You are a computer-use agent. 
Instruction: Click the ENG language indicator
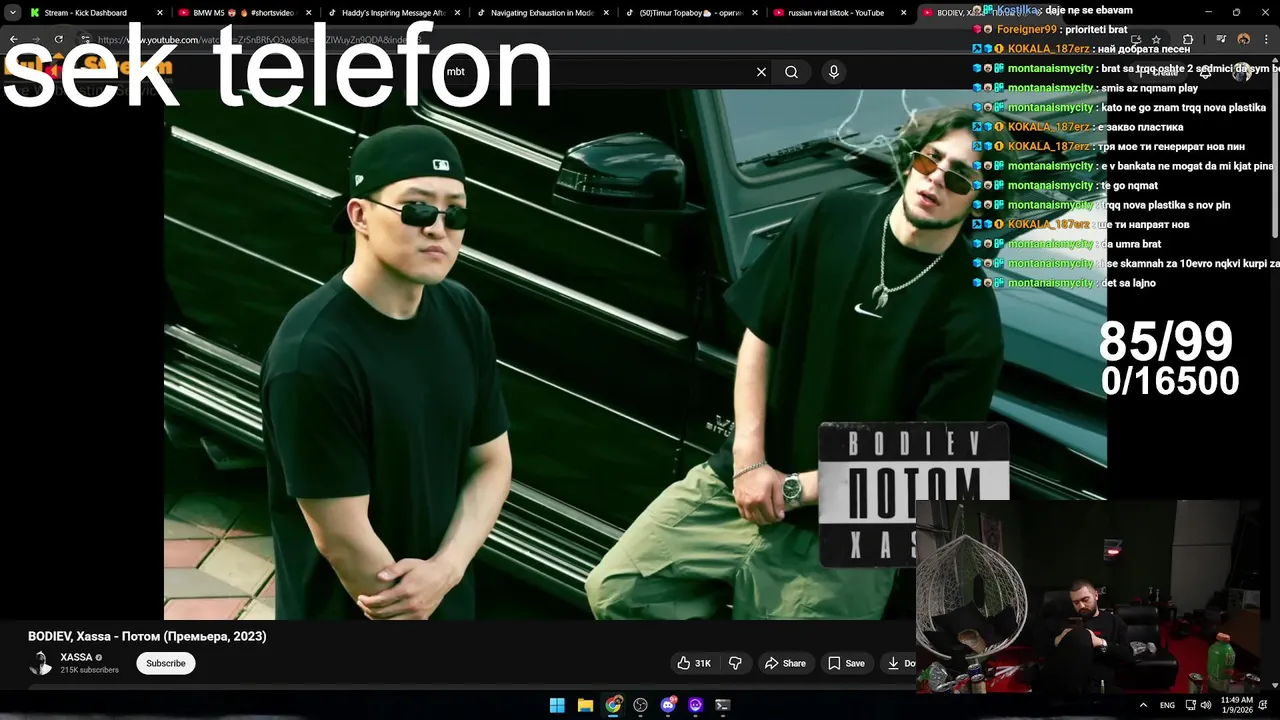coord(1167,705)
